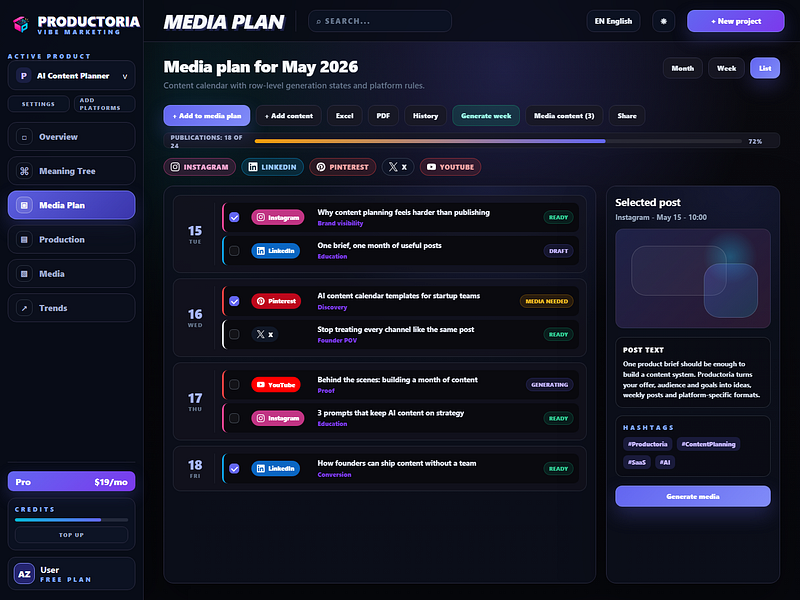Image resolution: width=800 pixels, height=600 pixels.
Task: Check the YouTube 'Behind the scenes' post checkbox
Action: (234, 385)
